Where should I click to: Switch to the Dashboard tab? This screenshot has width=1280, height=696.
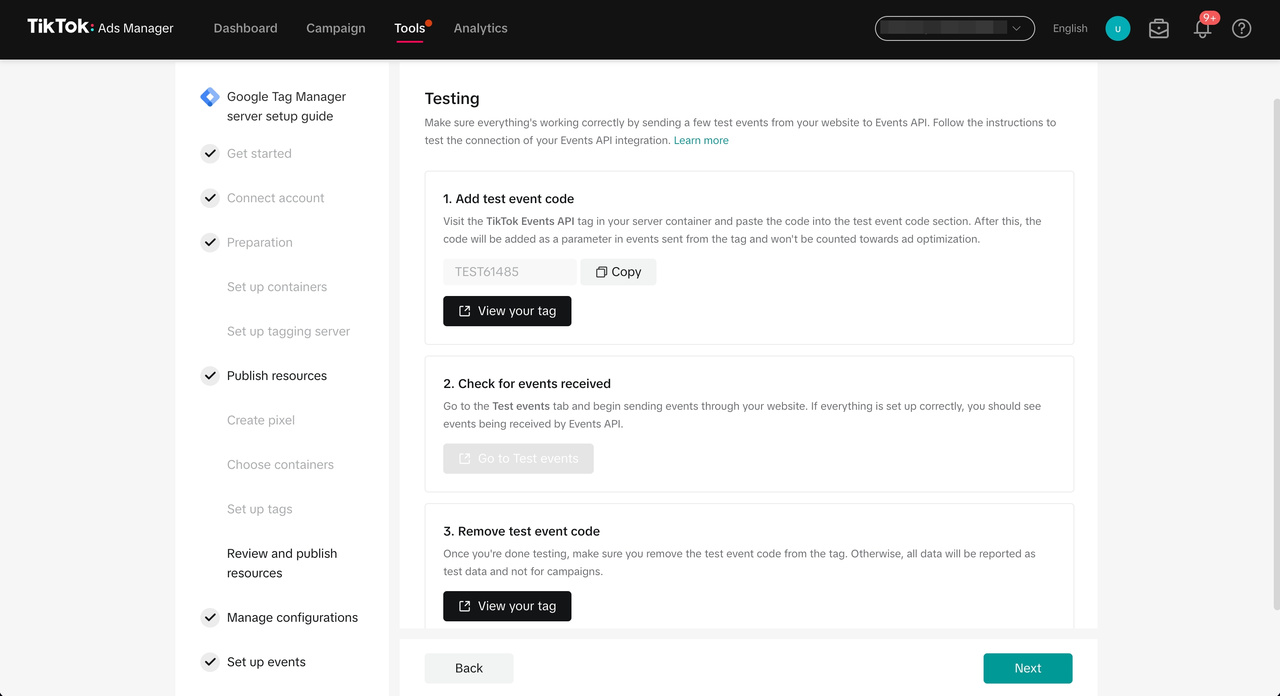tap(245, 28)
